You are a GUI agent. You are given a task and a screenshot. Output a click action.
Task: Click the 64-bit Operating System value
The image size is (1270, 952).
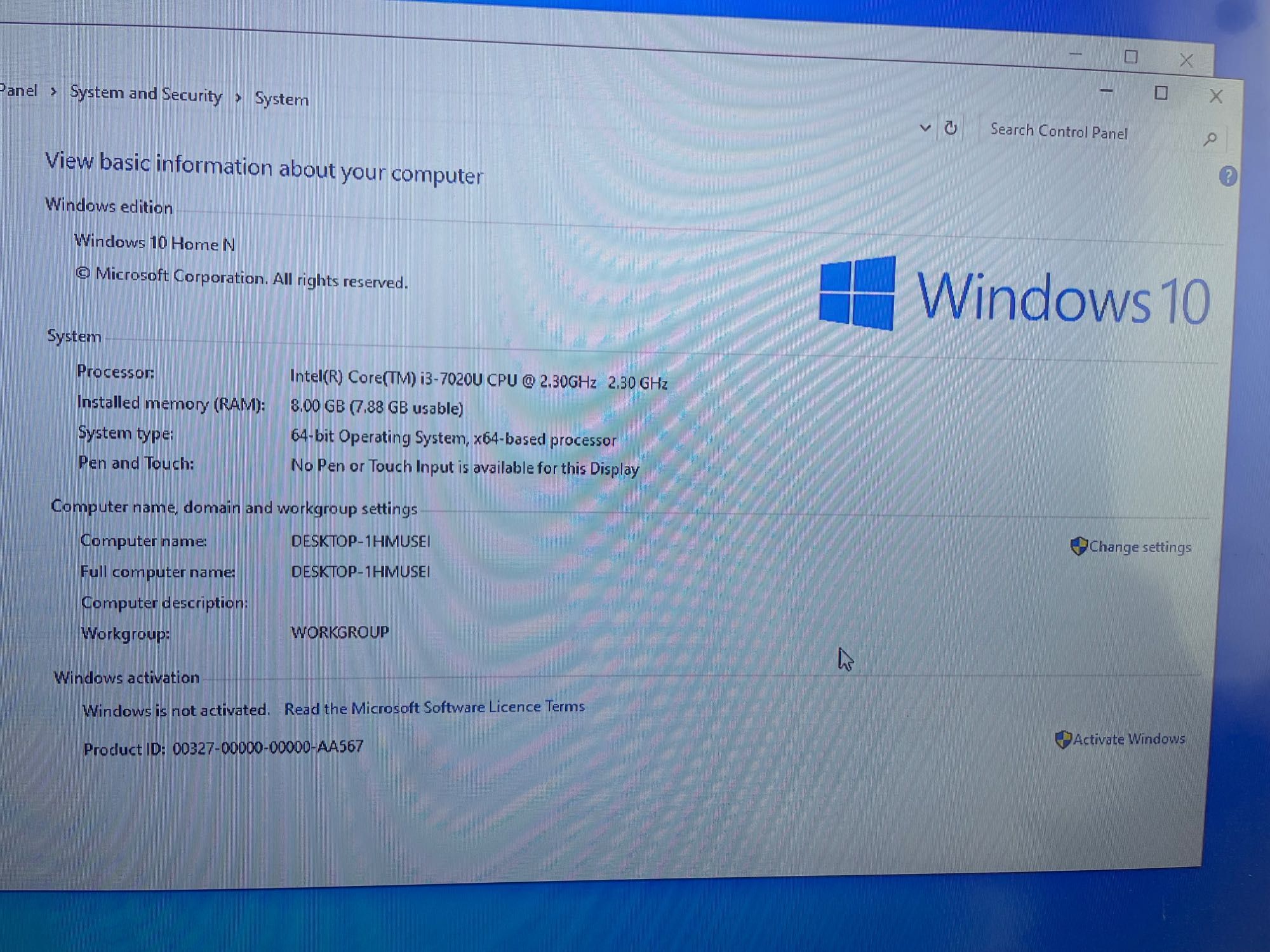click(x=453, y=438)
